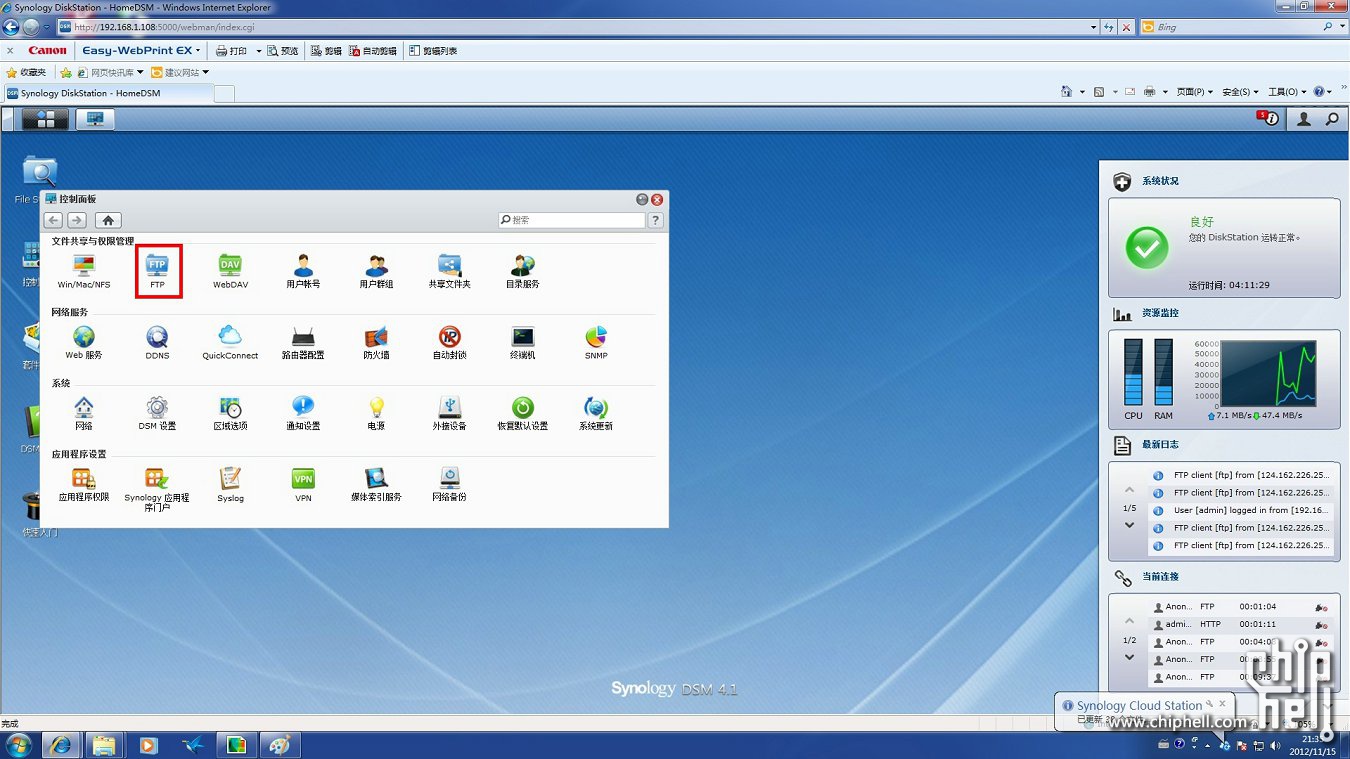The width and height of the screenshot is (1350, 759).
Task: Open the network (网络) icon
Action: pyautogui.click(x=84, y=413)
